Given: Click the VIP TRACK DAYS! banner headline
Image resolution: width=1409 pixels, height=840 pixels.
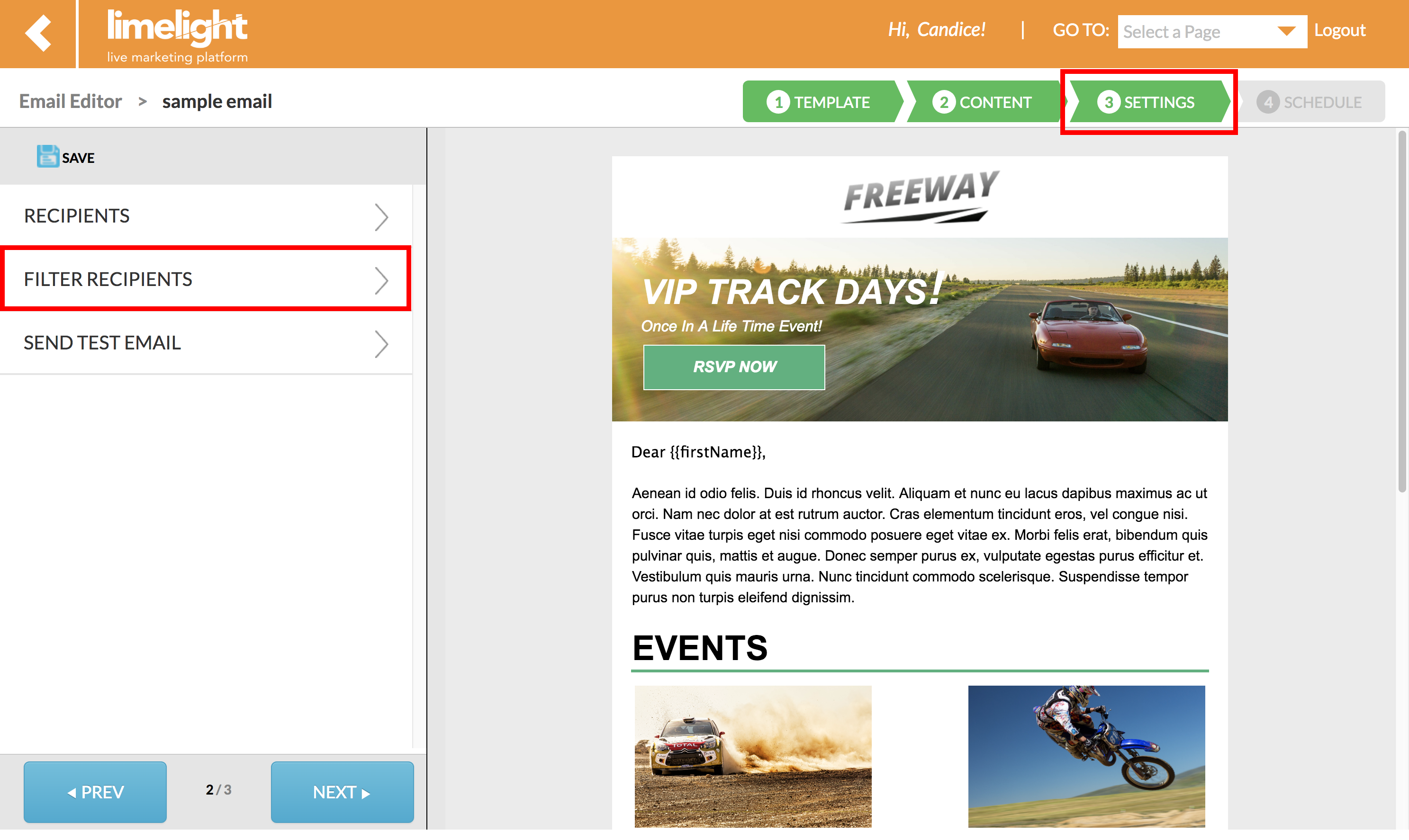Looking at the screenshot, I should tap(792, 291).
